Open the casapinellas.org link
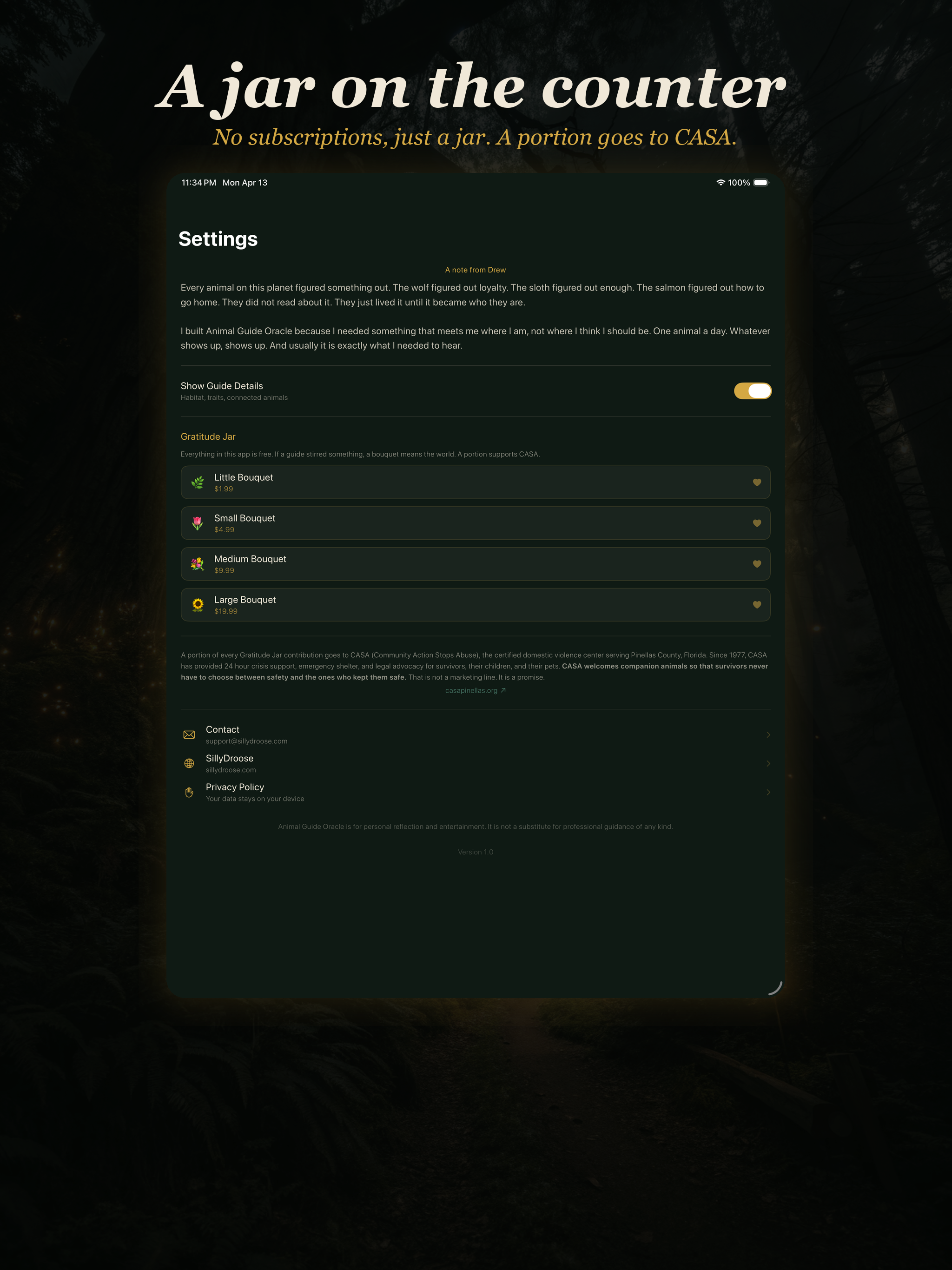952x1270 pixels. 476,691
